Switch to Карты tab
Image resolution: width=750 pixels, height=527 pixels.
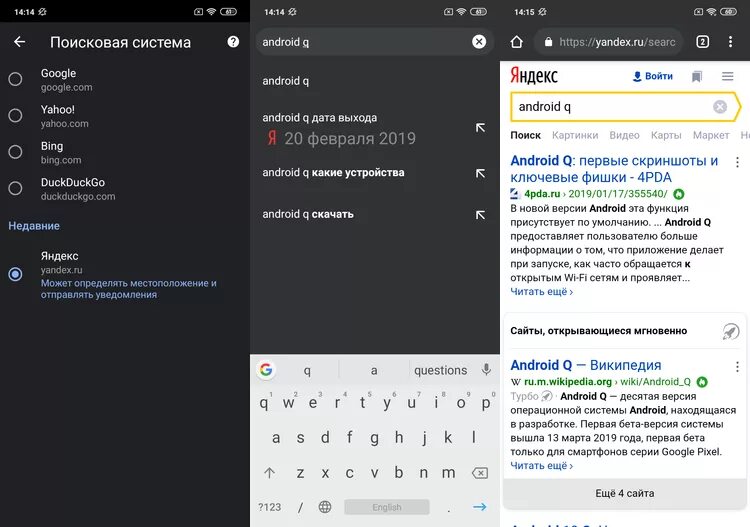(x=666, y=135)
